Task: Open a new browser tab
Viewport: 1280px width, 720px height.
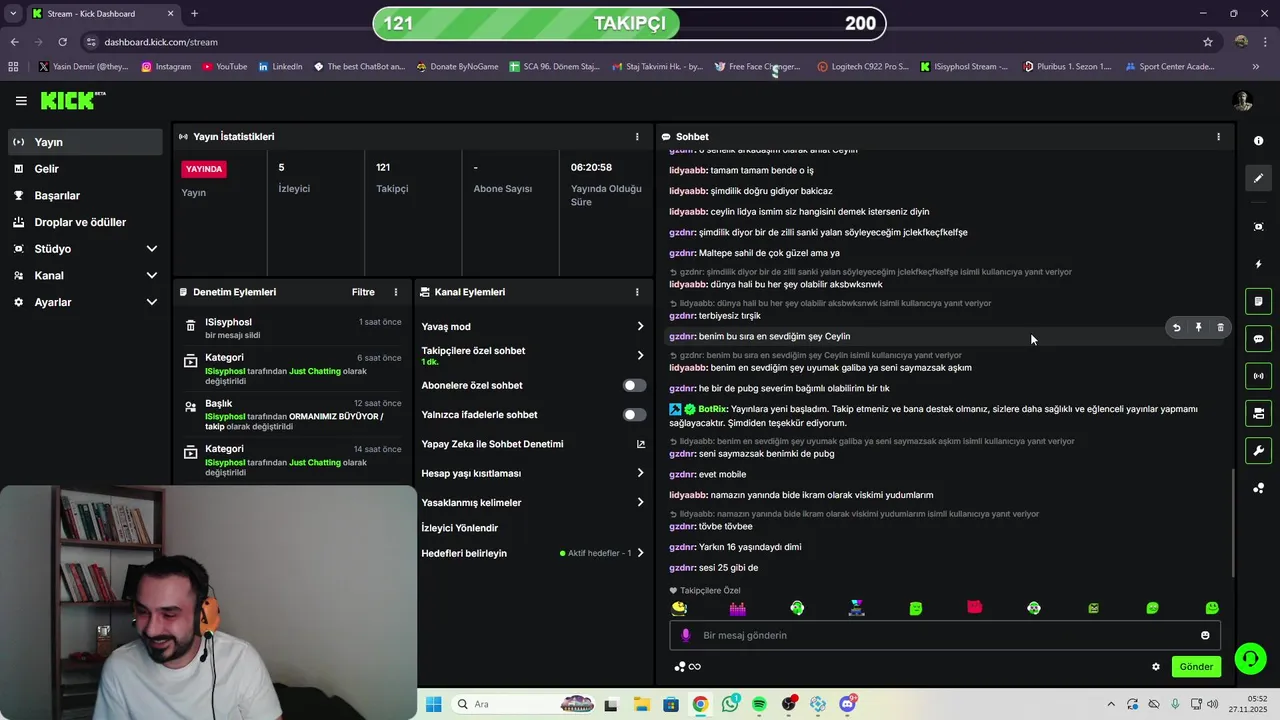Action: pyautogui.click(x=194, y=14)
